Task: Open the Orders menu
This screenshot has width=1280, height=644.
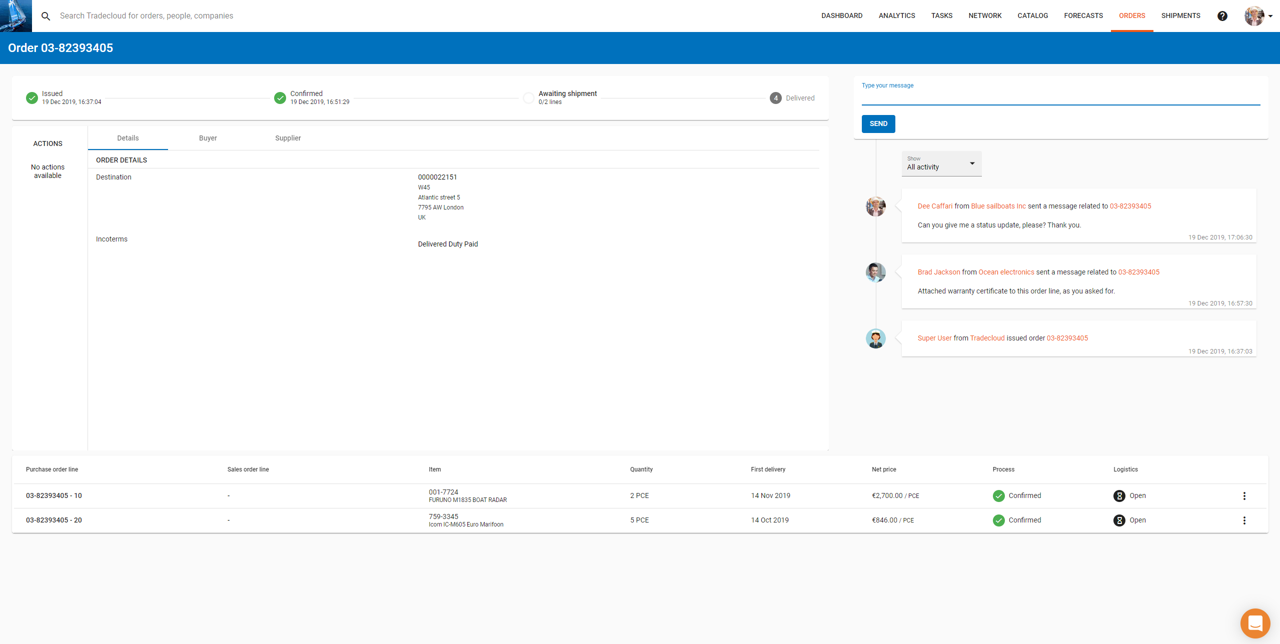Action: point(1132,16)
